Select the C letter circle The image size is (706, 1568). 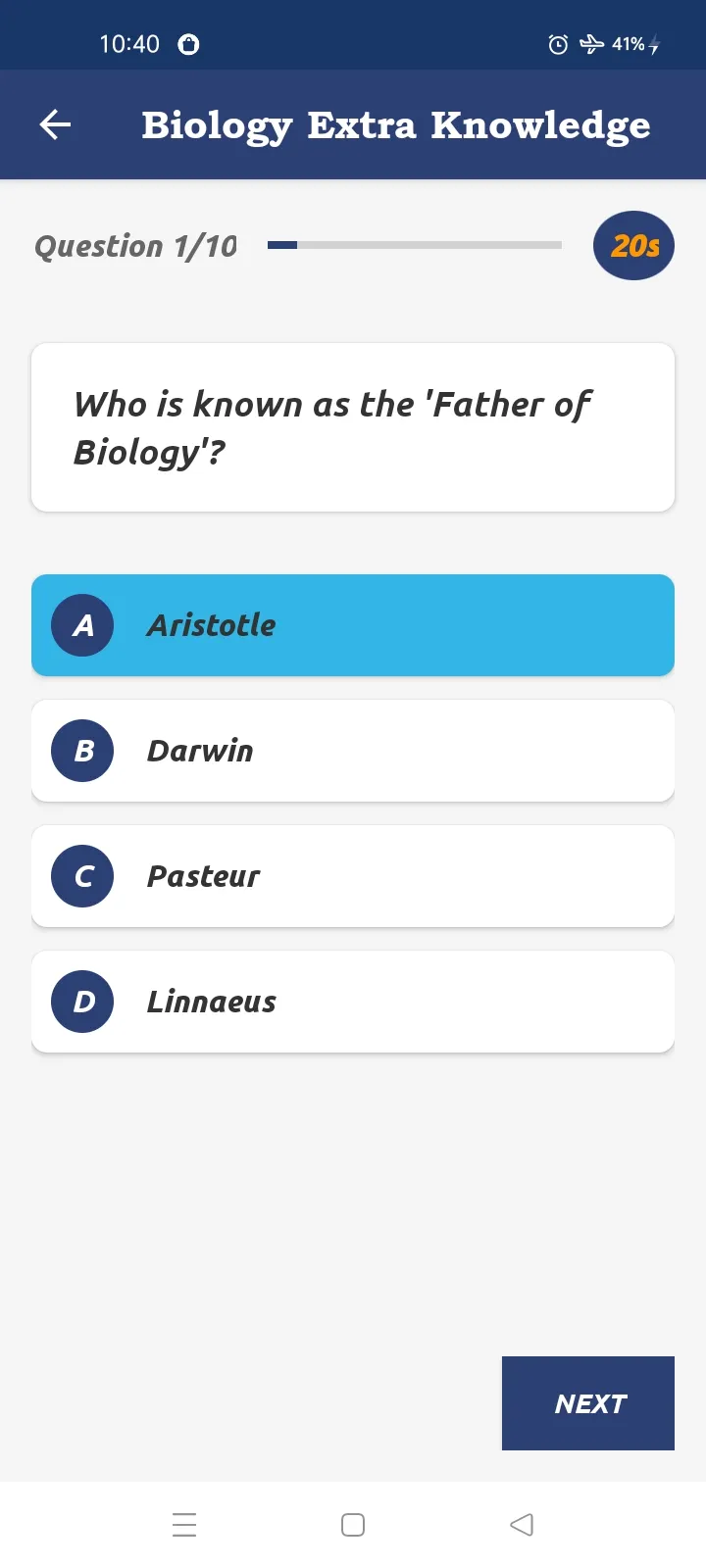[x=82, y=876]
